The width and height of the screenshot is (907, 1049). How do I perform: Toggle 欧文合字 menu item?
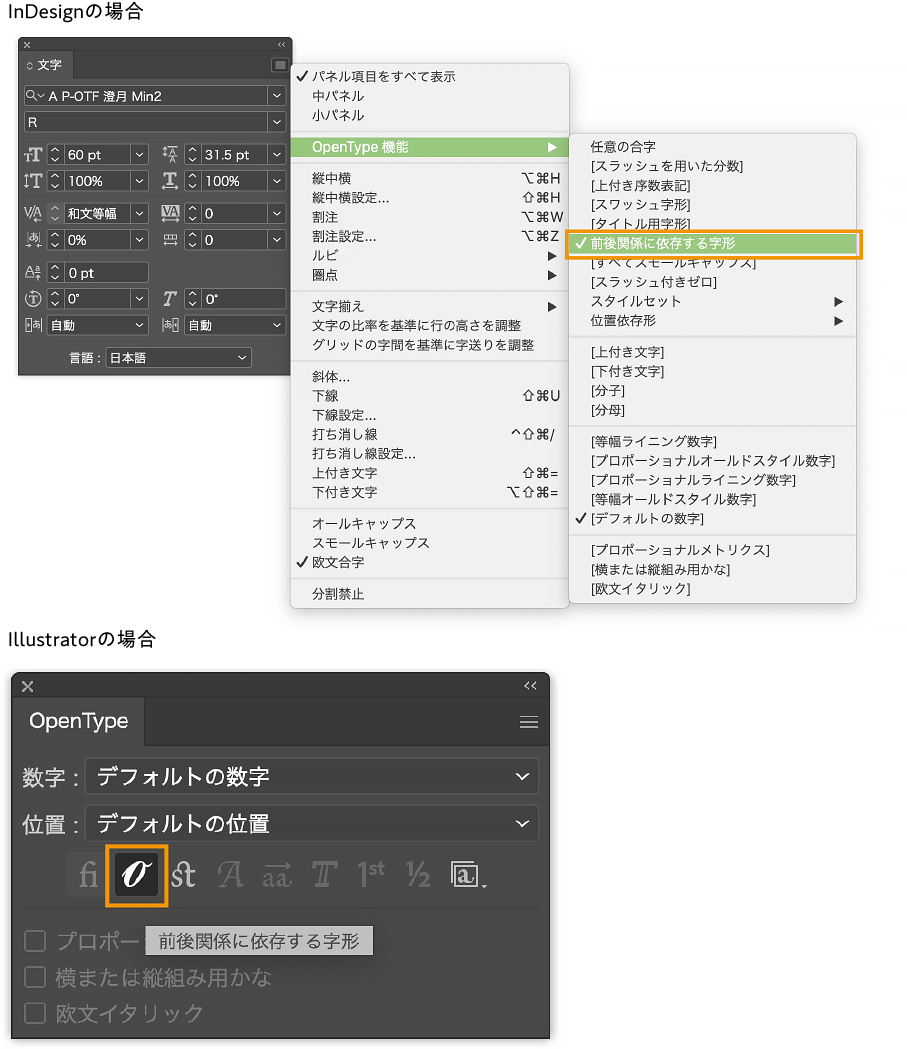429,563
